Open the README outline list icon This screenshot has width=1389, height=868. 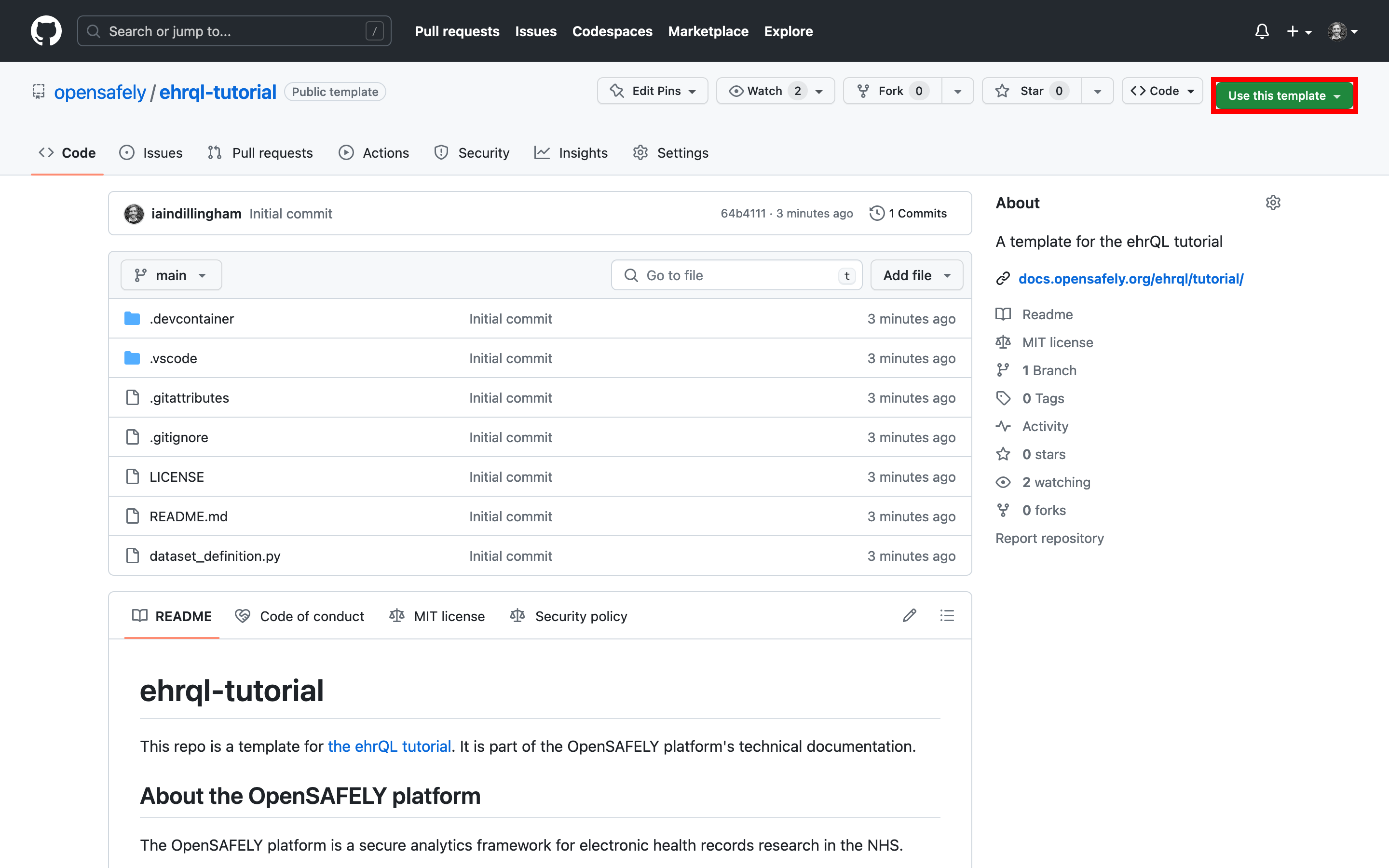(947, 615)
